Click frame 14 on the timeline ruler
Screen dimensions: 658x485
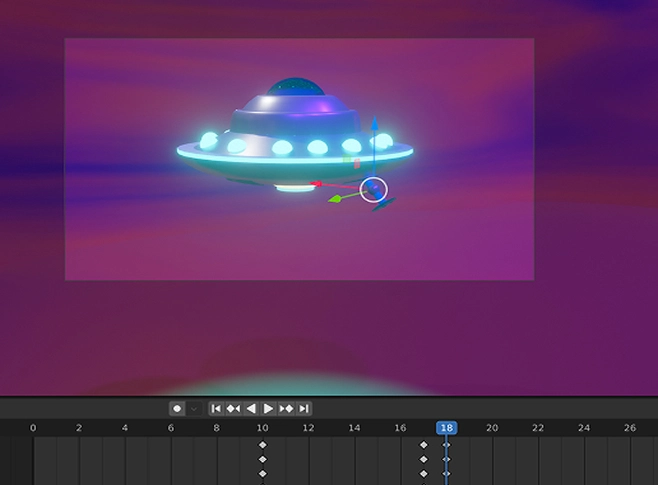point(354,428)
